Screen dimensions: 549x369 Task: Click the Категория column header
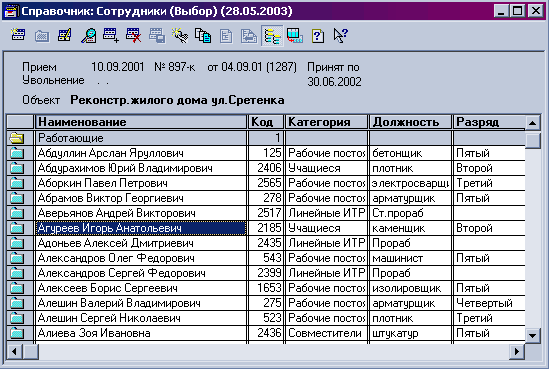coord(326,122)
